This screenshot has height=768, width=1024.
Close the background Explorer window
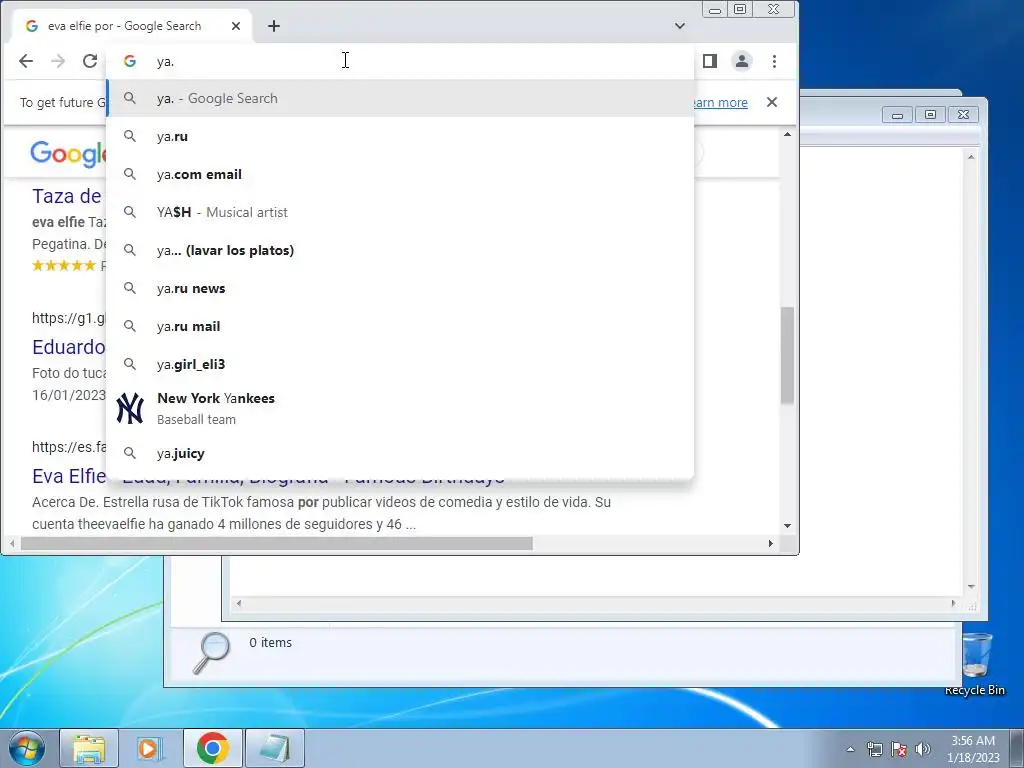click(963, 115)
